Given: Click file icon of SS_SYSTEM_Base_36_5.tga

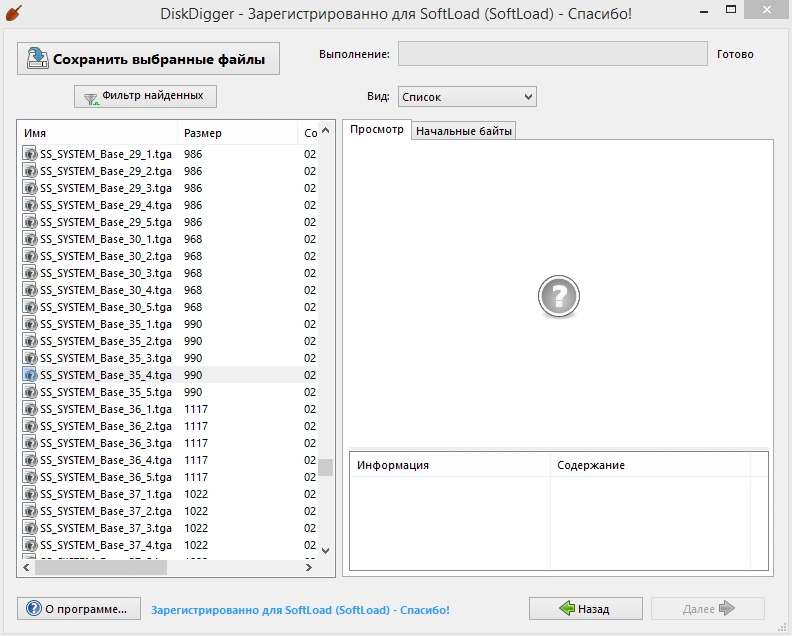Looking at the screenshot, I should pos(30,476).
